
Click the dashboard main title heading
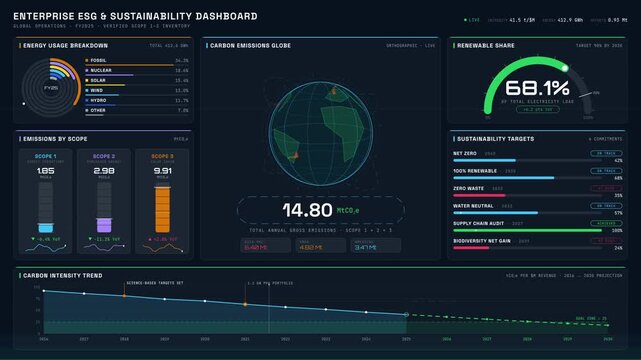click(135, 16)
